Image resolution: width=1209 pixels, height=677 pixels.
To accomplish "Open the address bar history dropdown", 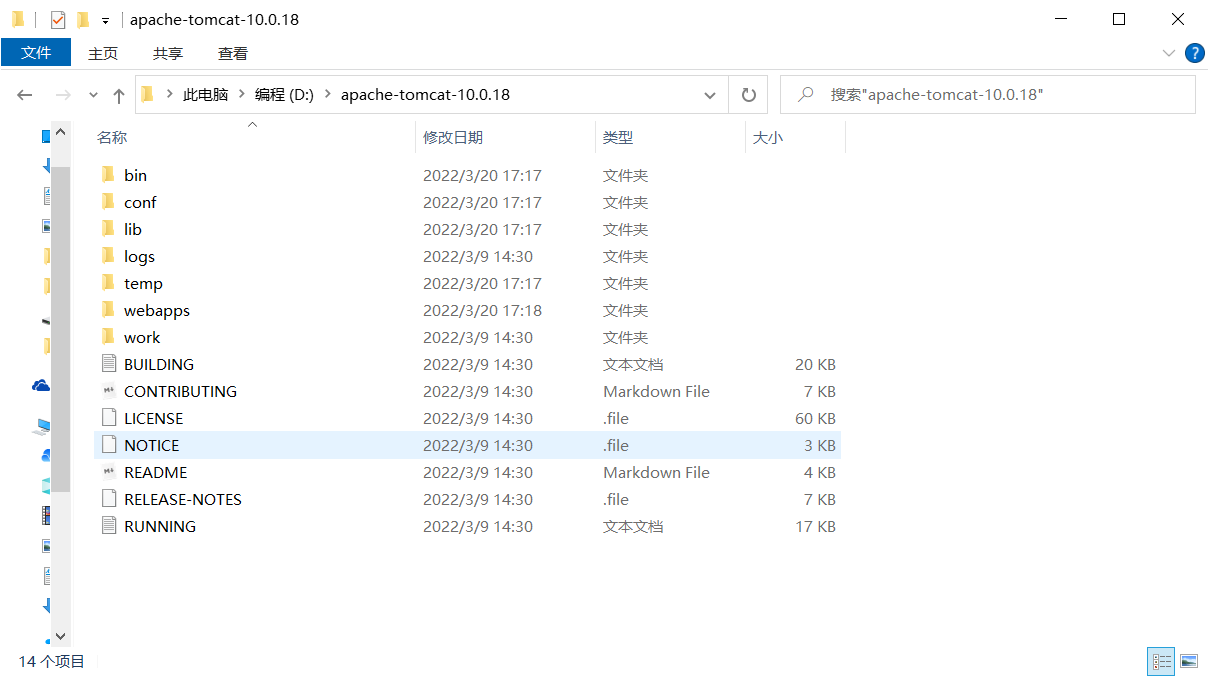I will [x=710, y=95].
